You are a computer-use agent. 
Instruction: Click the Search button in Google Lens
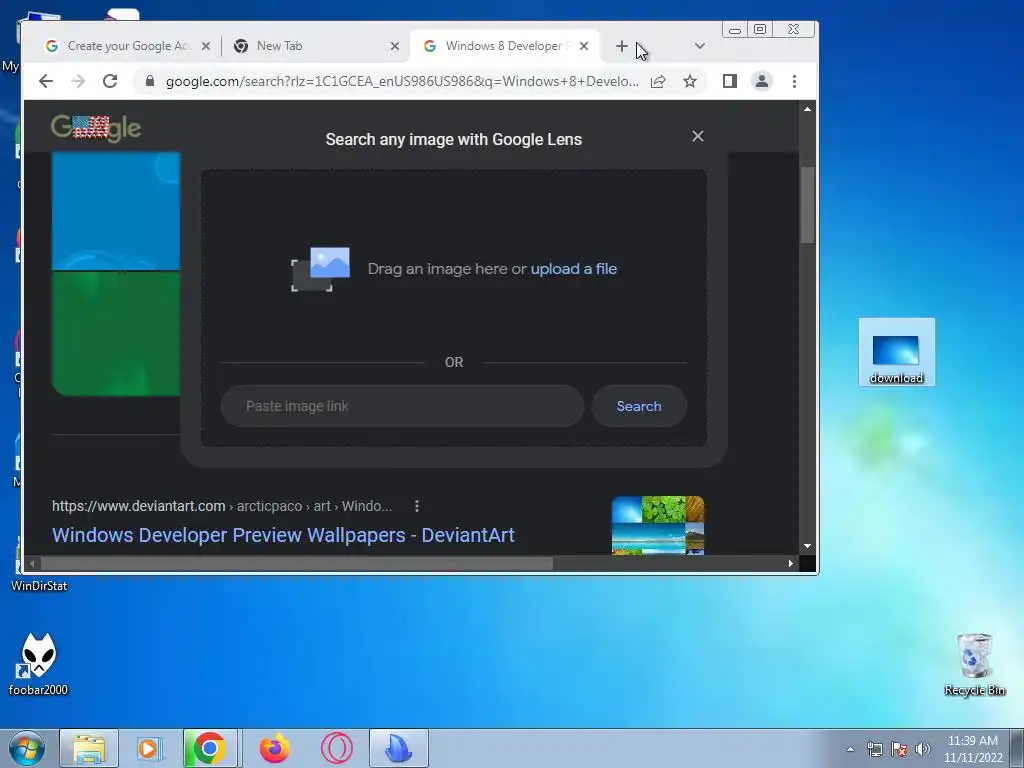click(x=639, y=406)
